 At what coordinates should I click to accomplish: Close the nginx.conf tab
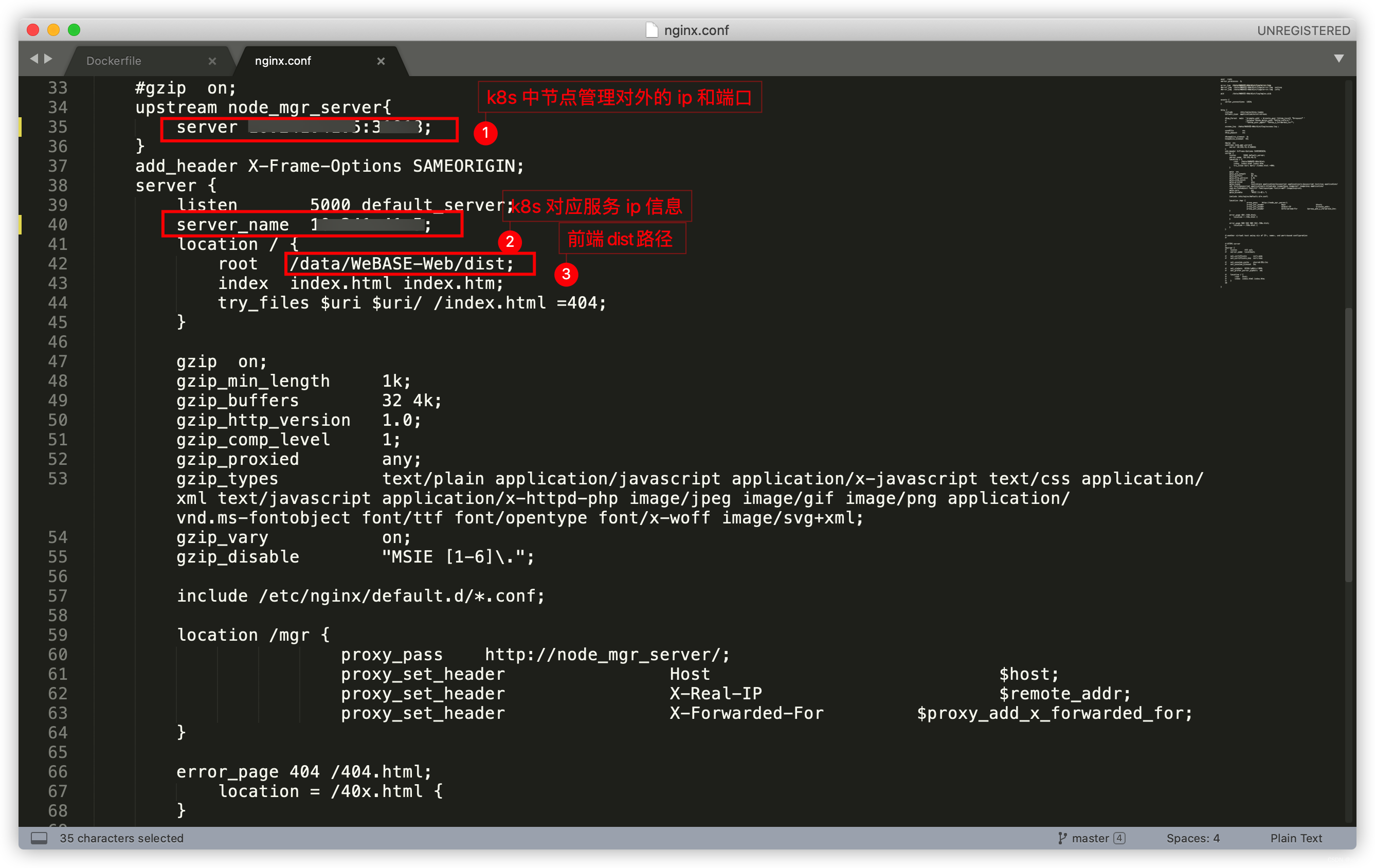pyautogui.click(x=381, y=61)
